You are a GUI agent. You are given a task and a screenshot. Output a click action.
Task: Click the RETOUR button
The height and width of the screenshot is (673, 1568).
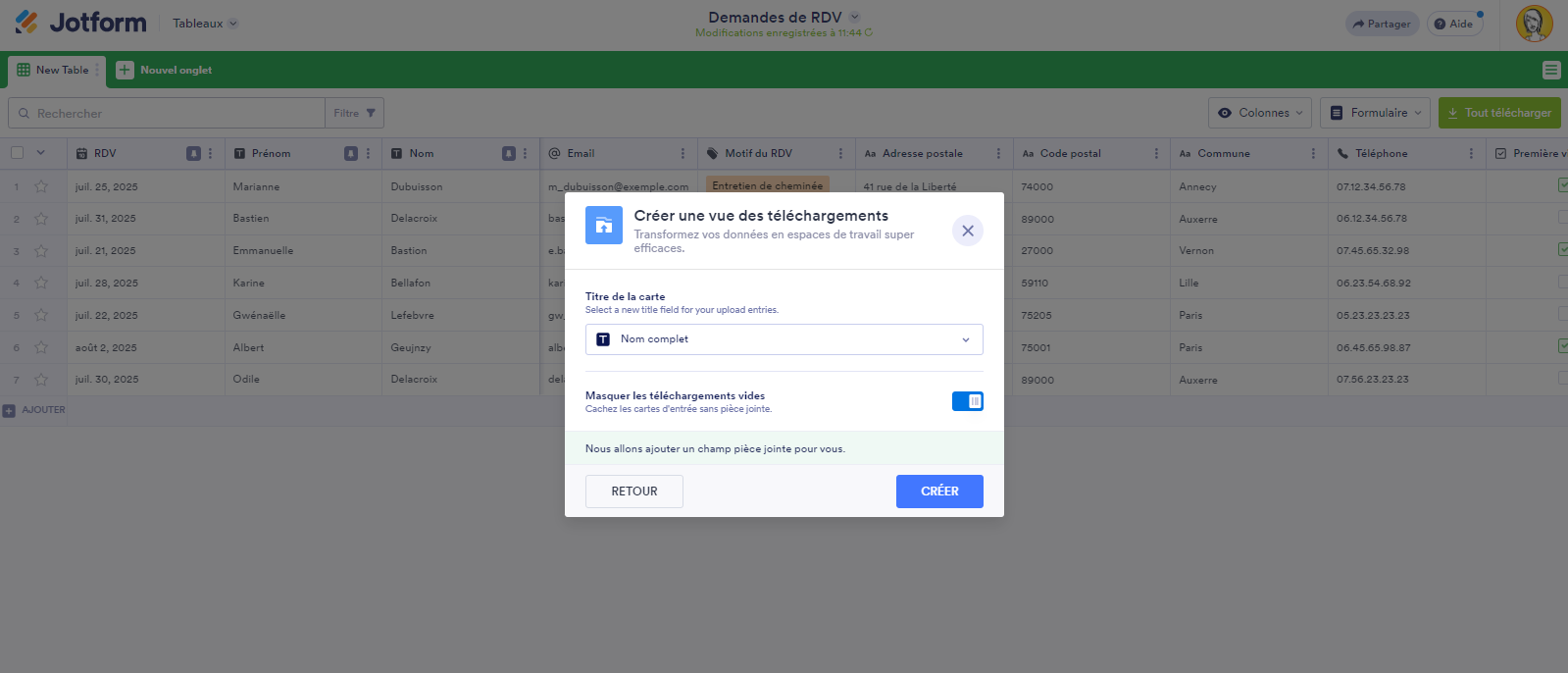(x=634, y=492)
